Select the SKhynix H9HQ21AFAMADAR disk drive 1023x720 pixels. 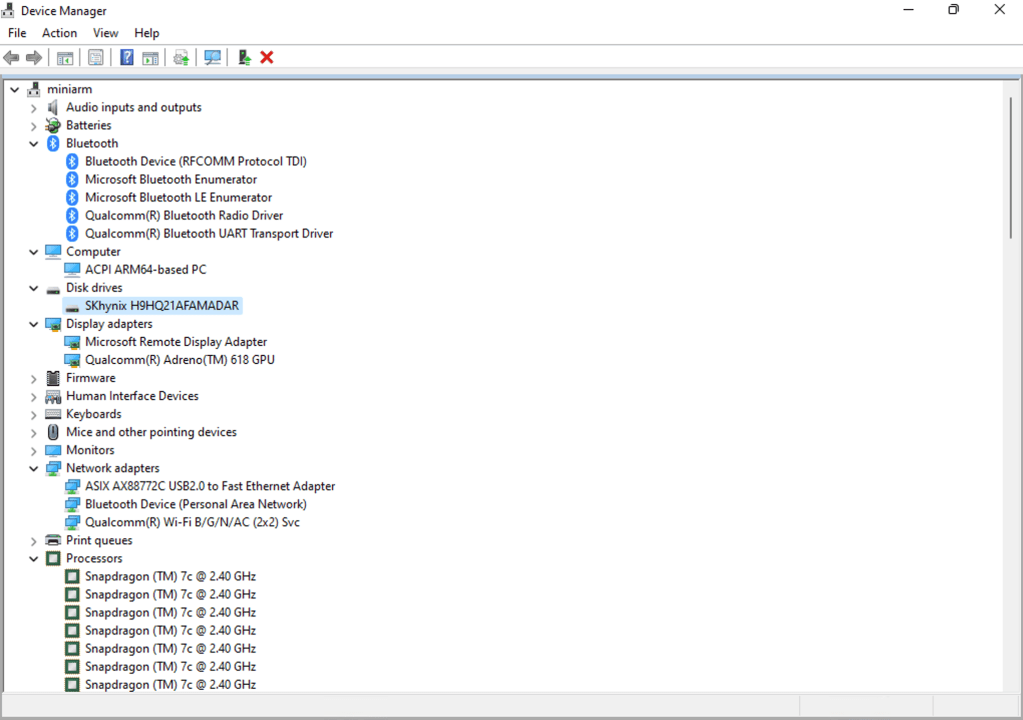[162, 306]
